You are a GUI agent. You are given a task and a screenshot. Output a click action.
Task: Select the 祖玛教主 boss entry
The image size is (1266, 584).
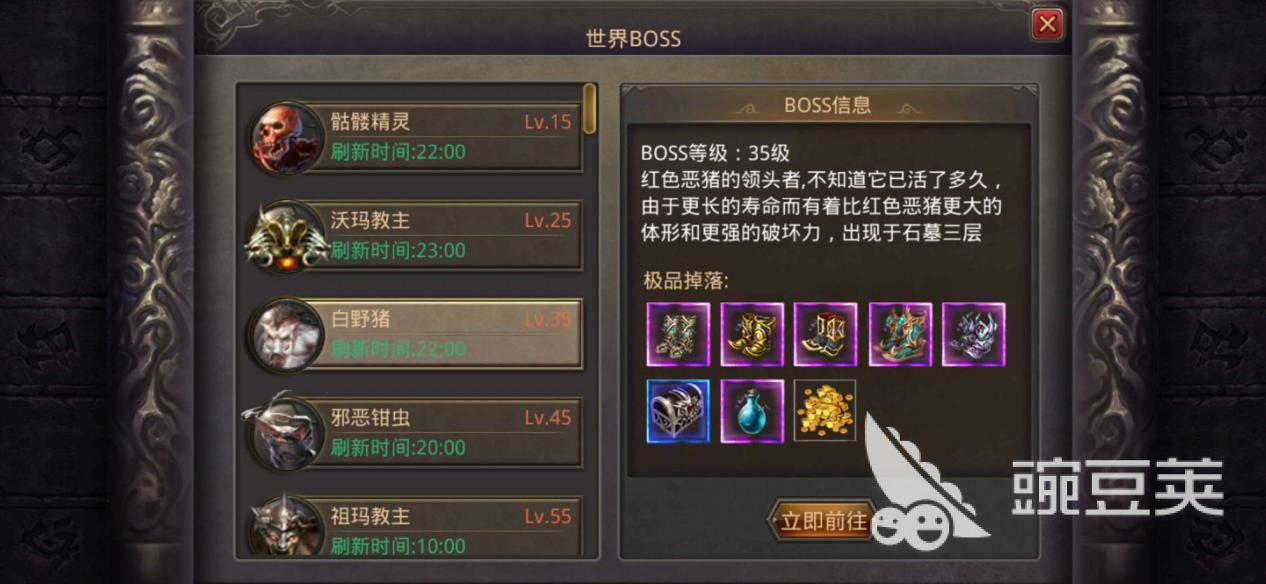coord(416,530)
